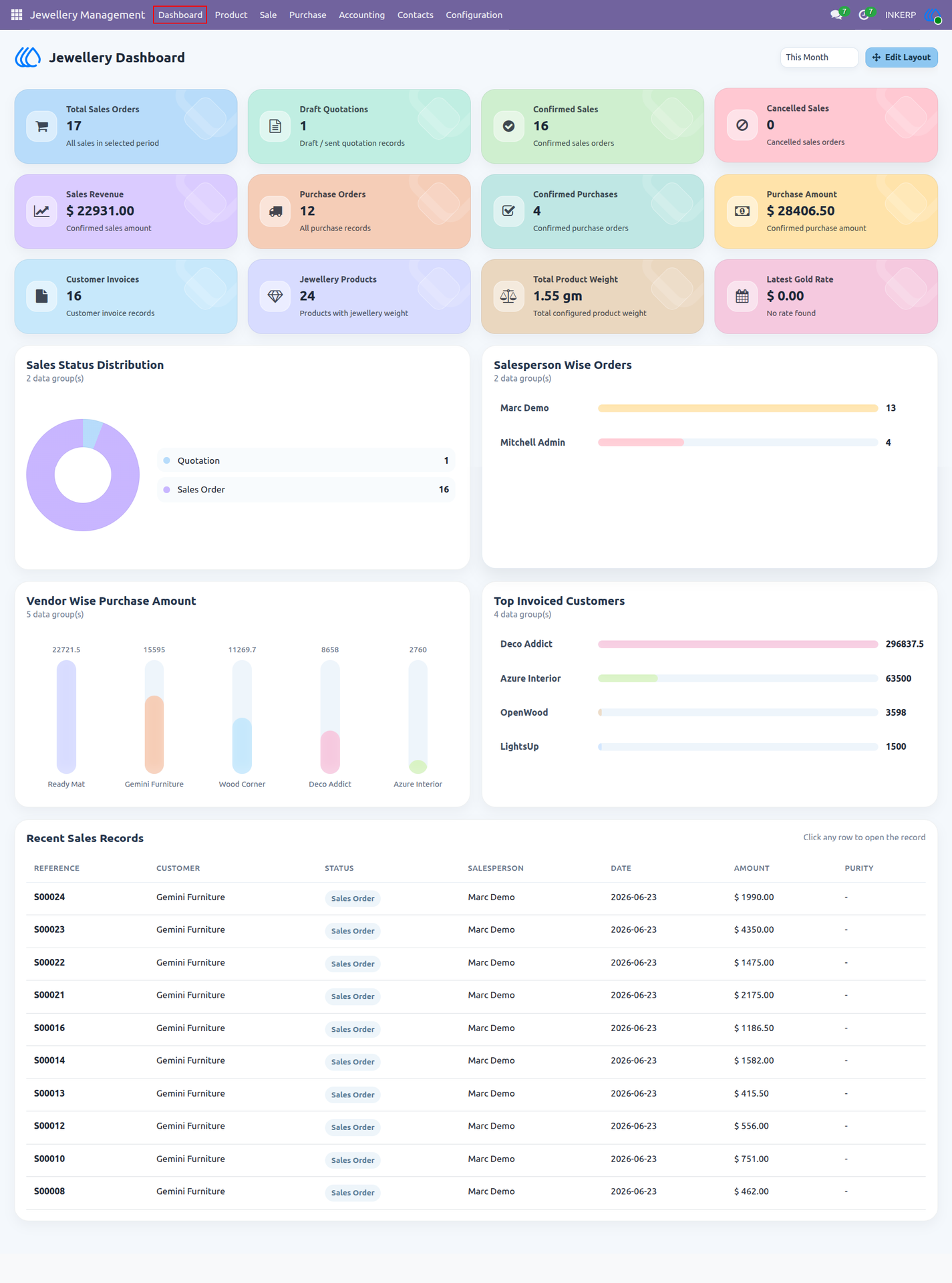Click the Cancelled Sales ban icon
The height and width of the screenshot is (1283, 952).
tap(742, 125)
